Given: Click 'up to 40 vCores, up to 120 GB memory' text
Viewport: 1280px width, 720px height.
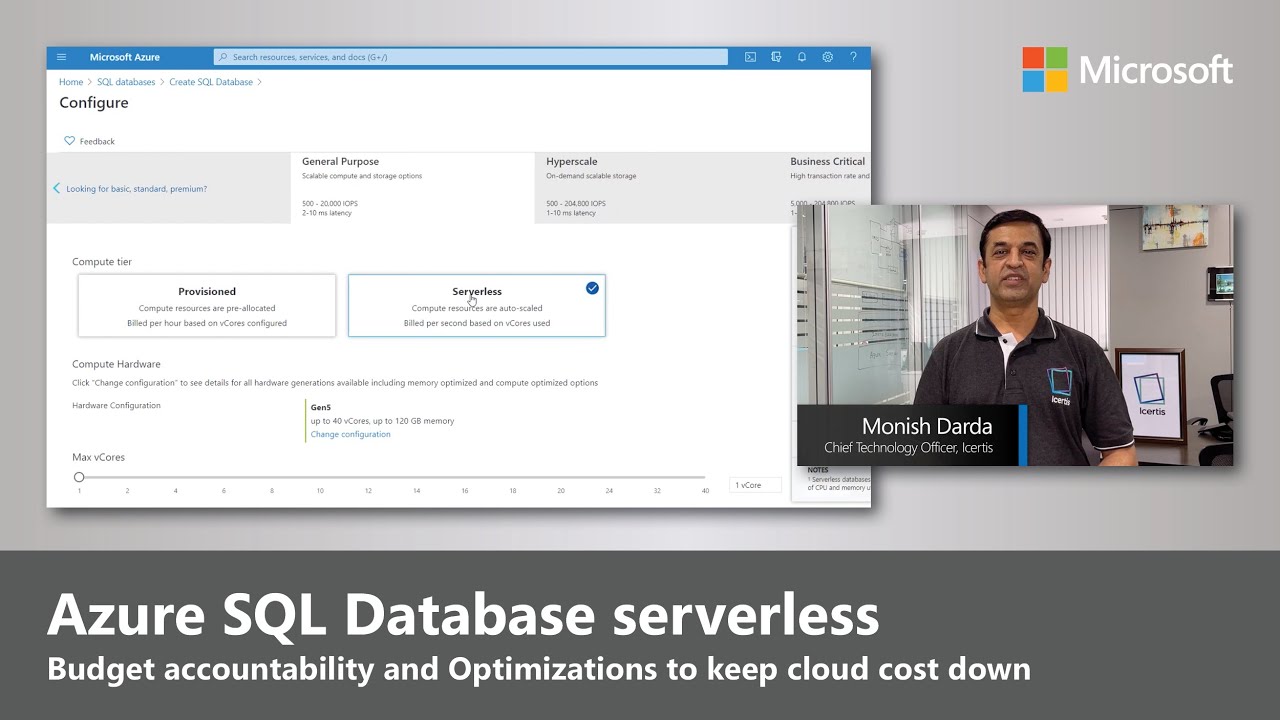Looking at the screenshot, I should tap(382, 421).
